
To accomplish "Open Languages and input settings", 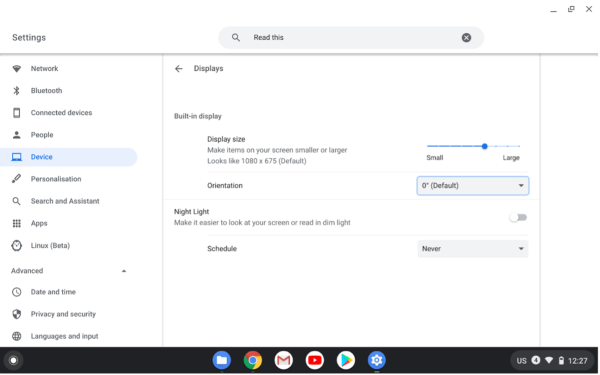I will [x=64, y=336].
